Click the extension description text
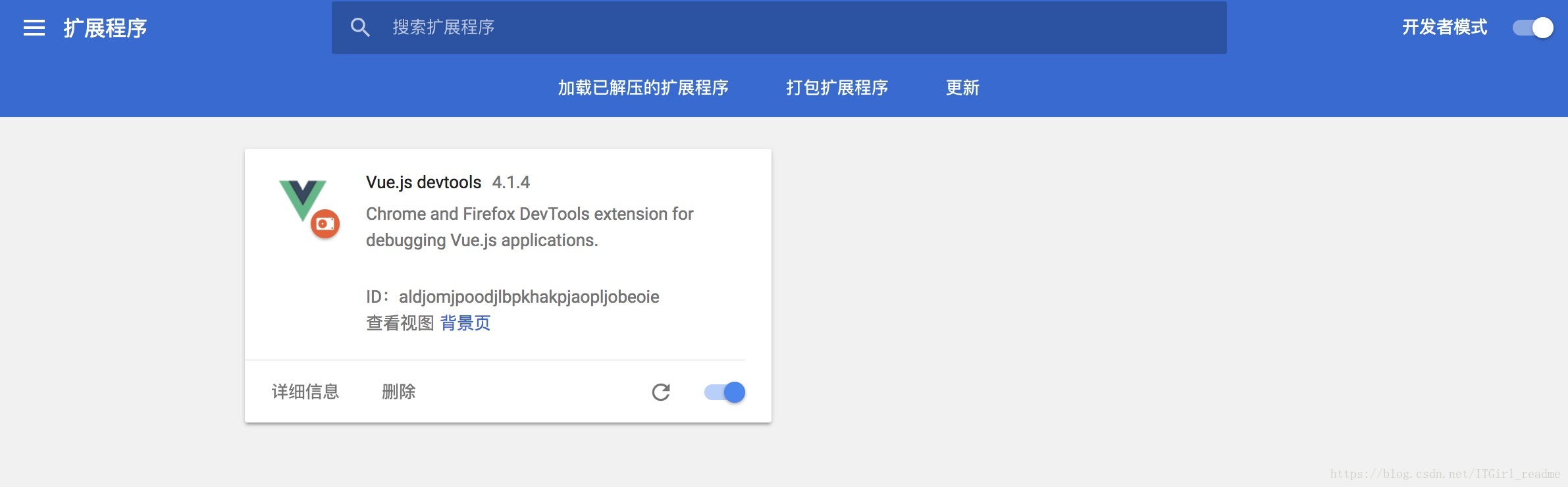The width and height of the screenshot is (1568, 487). [529, 227]
